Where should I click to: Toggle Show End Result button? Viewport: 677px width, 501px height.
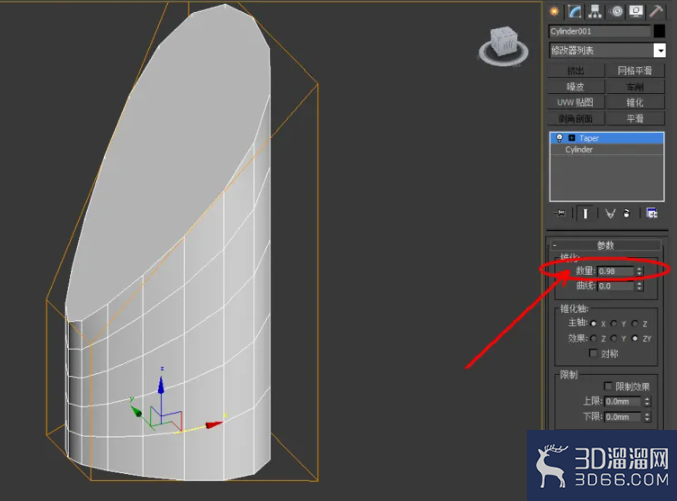pyautogui.click(x=585, y=213)
